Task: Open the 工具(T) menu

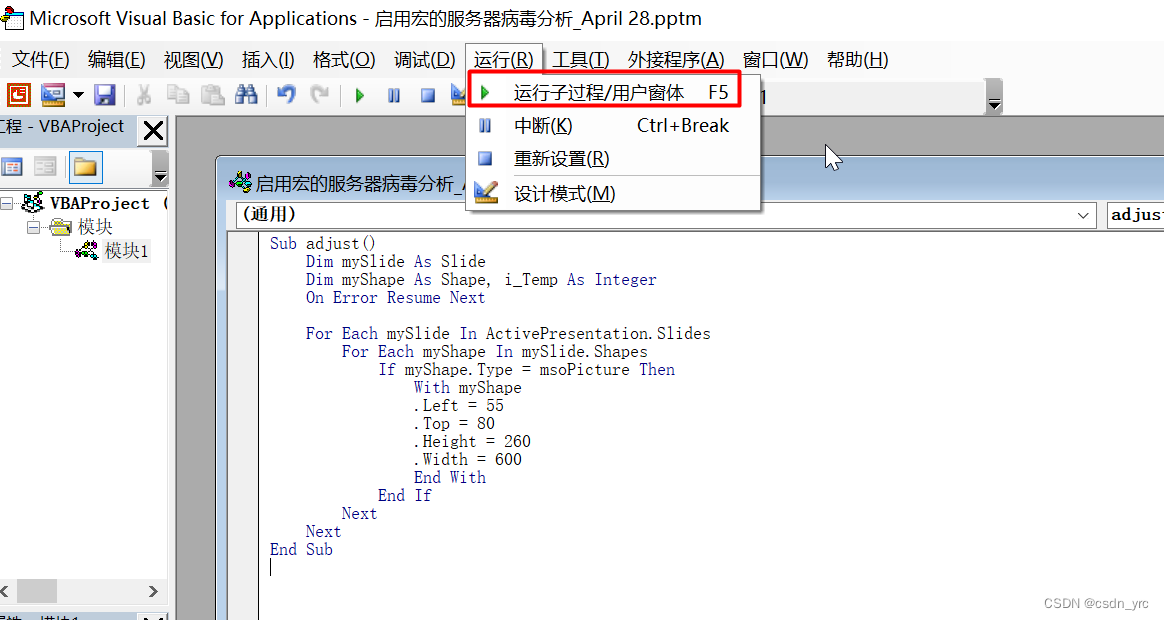Action: pos(581,59)
